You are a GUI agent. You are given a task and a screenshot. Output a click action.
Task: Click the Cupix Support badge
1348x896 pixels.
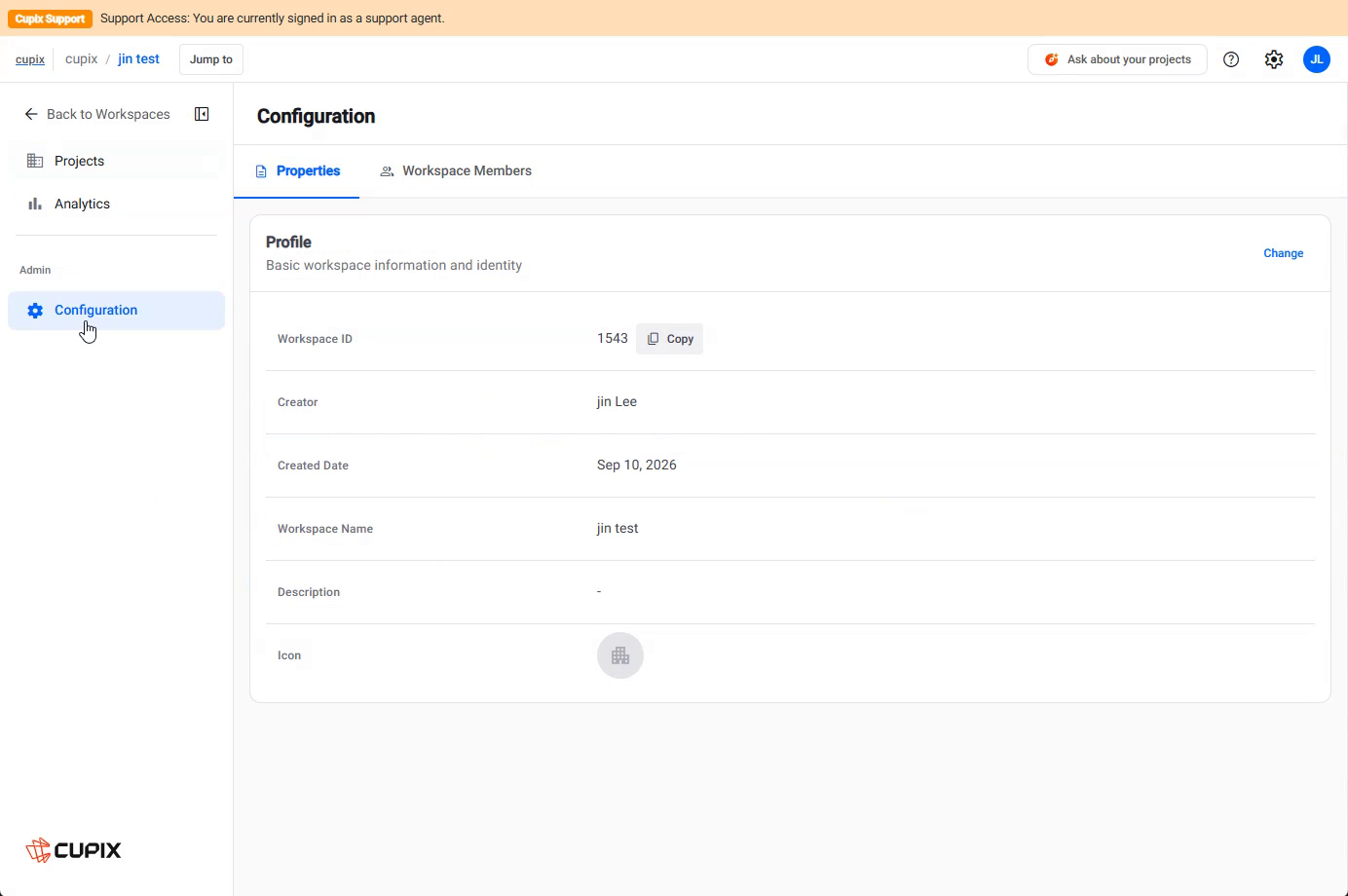click(50, 19)
